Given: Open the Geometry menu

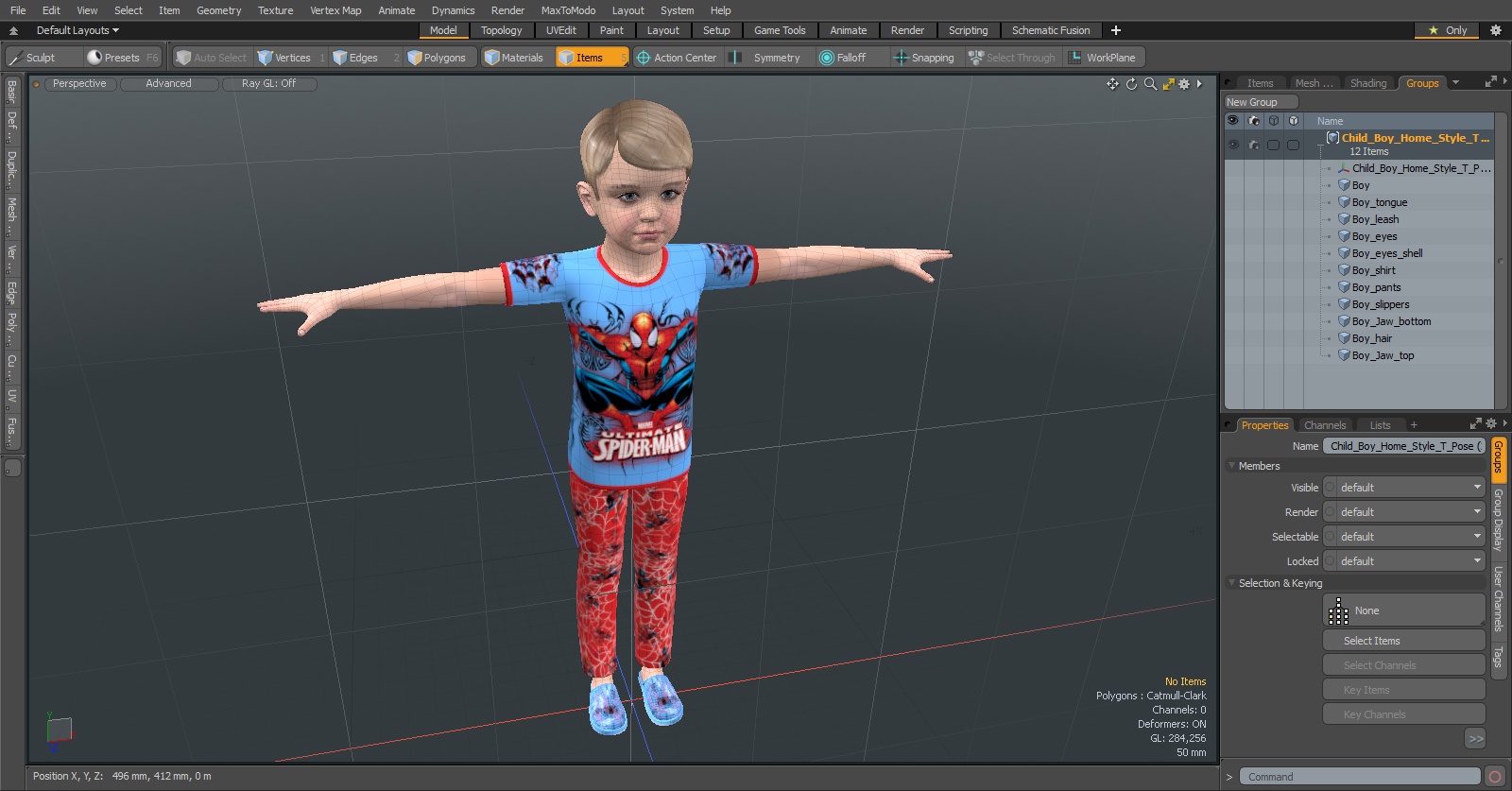Looking at the screenshot, I should tap(218, 10).
